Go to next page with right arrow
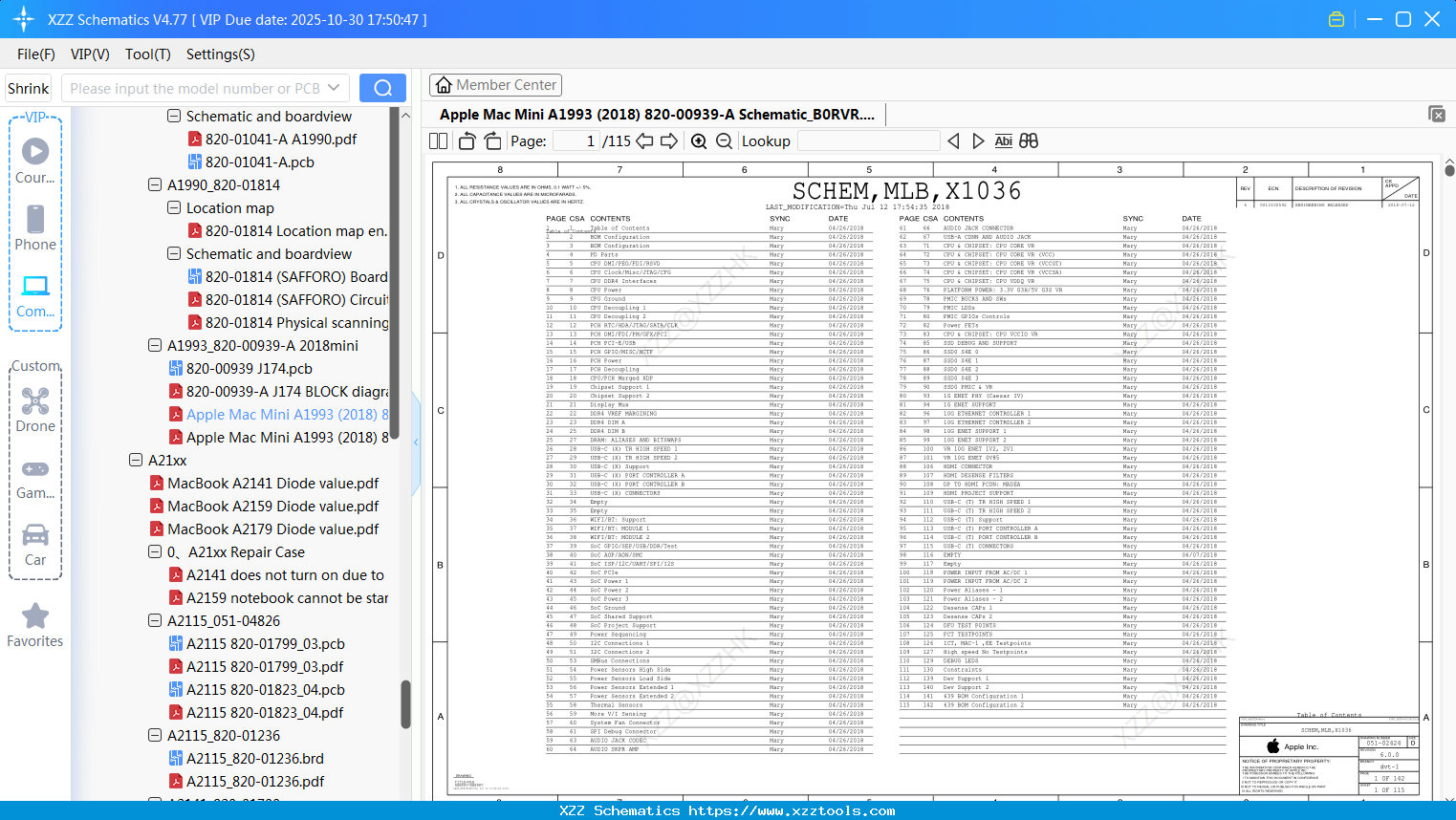 pyautogui.click(x=669, y=141)
